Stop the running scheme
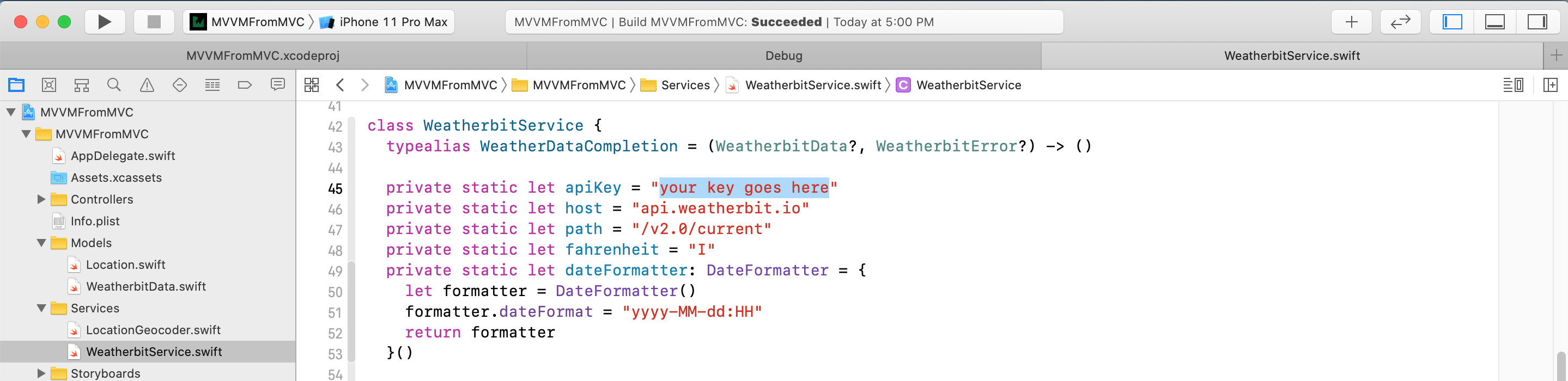Viewport: 1568px width, 381px height. pyautogui.click(x=154, y=22)
